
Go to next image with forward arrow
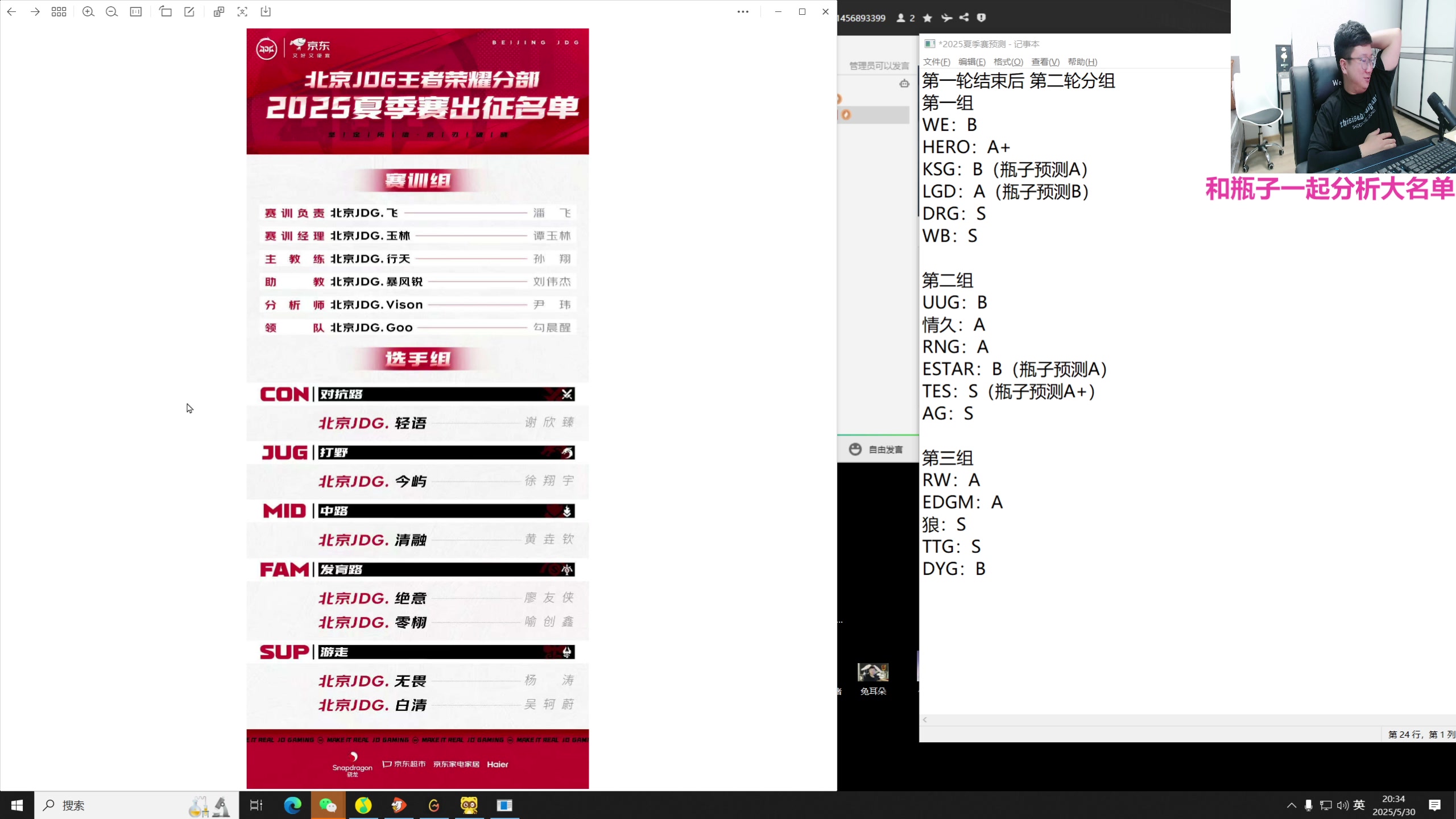(x=35, y=11)
